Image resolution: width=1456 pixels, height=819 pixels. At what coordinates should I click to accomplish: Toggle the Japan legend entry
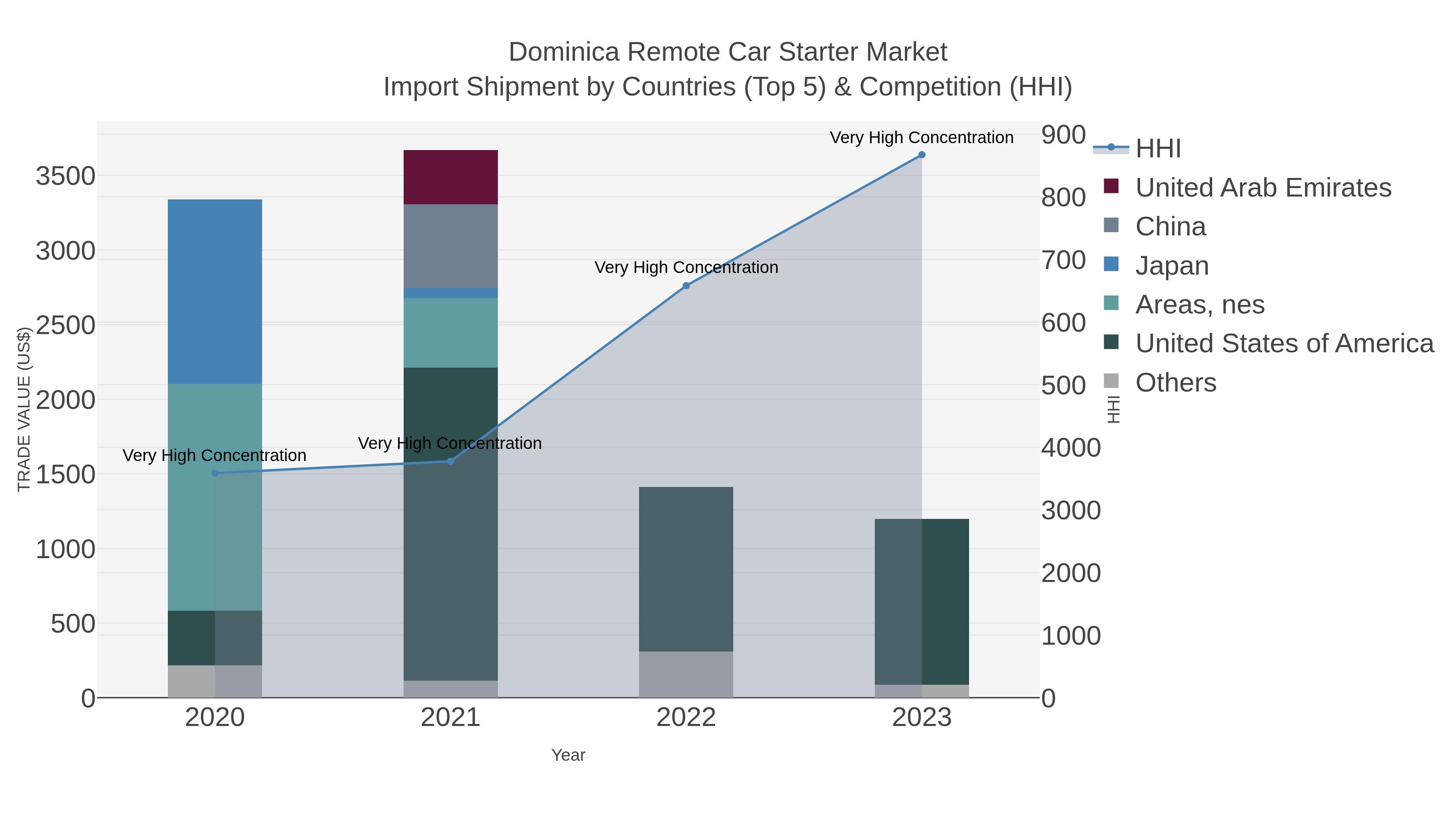click(x=1156, y=266)
